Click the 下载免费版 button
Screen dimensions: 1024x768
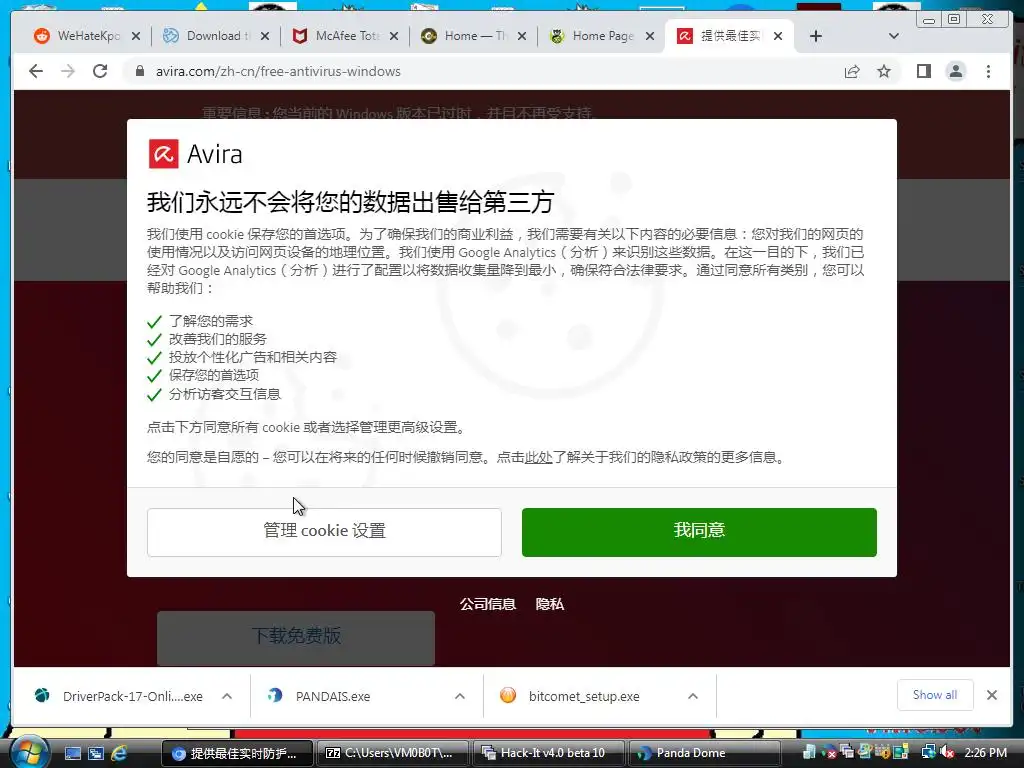[296, 637]
